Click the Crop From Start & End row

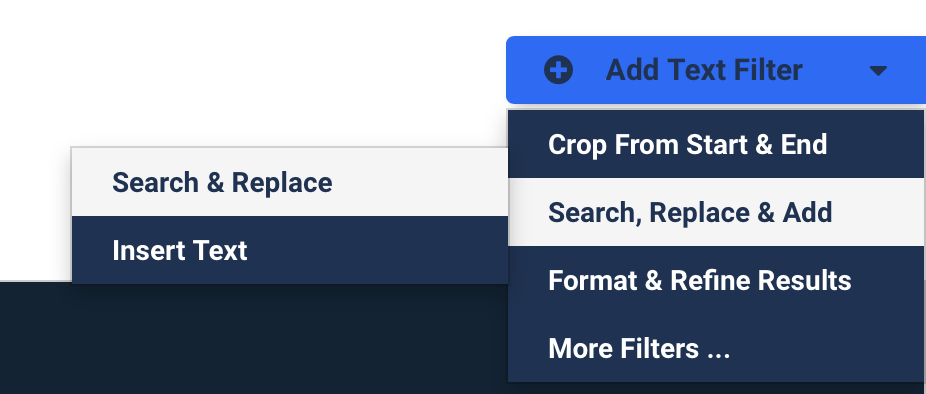coord(716,144)
